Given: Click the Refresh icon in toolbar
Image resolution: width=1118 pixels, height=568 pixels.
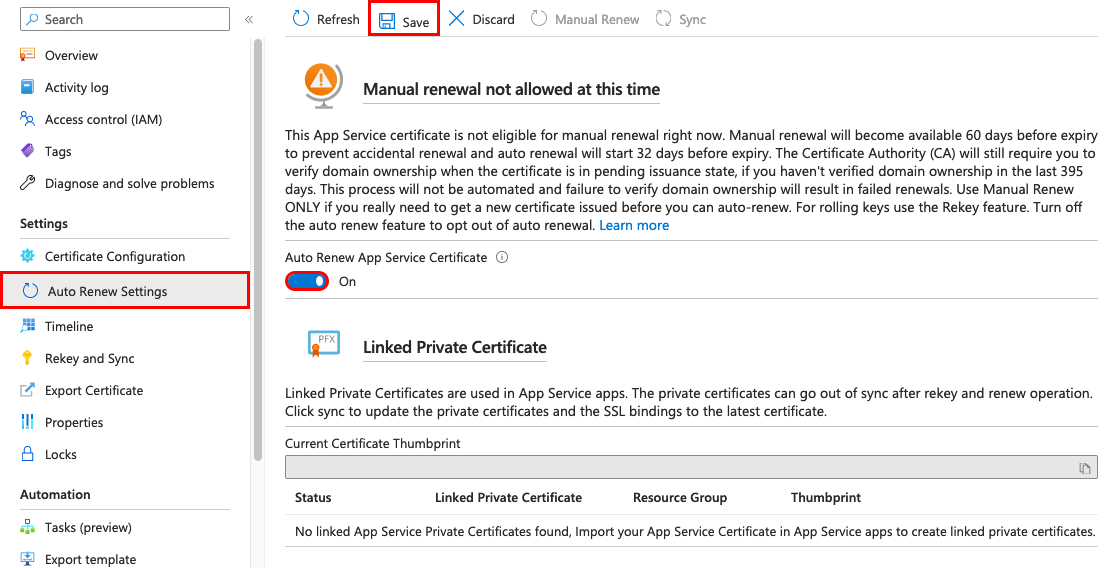Looking at the screenshot, I should point(301,19).
